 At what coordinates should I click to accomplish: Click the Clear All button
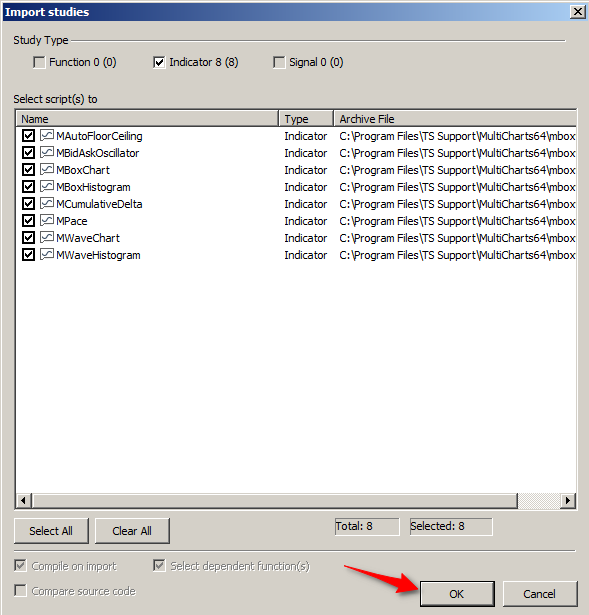click(132, 531)
